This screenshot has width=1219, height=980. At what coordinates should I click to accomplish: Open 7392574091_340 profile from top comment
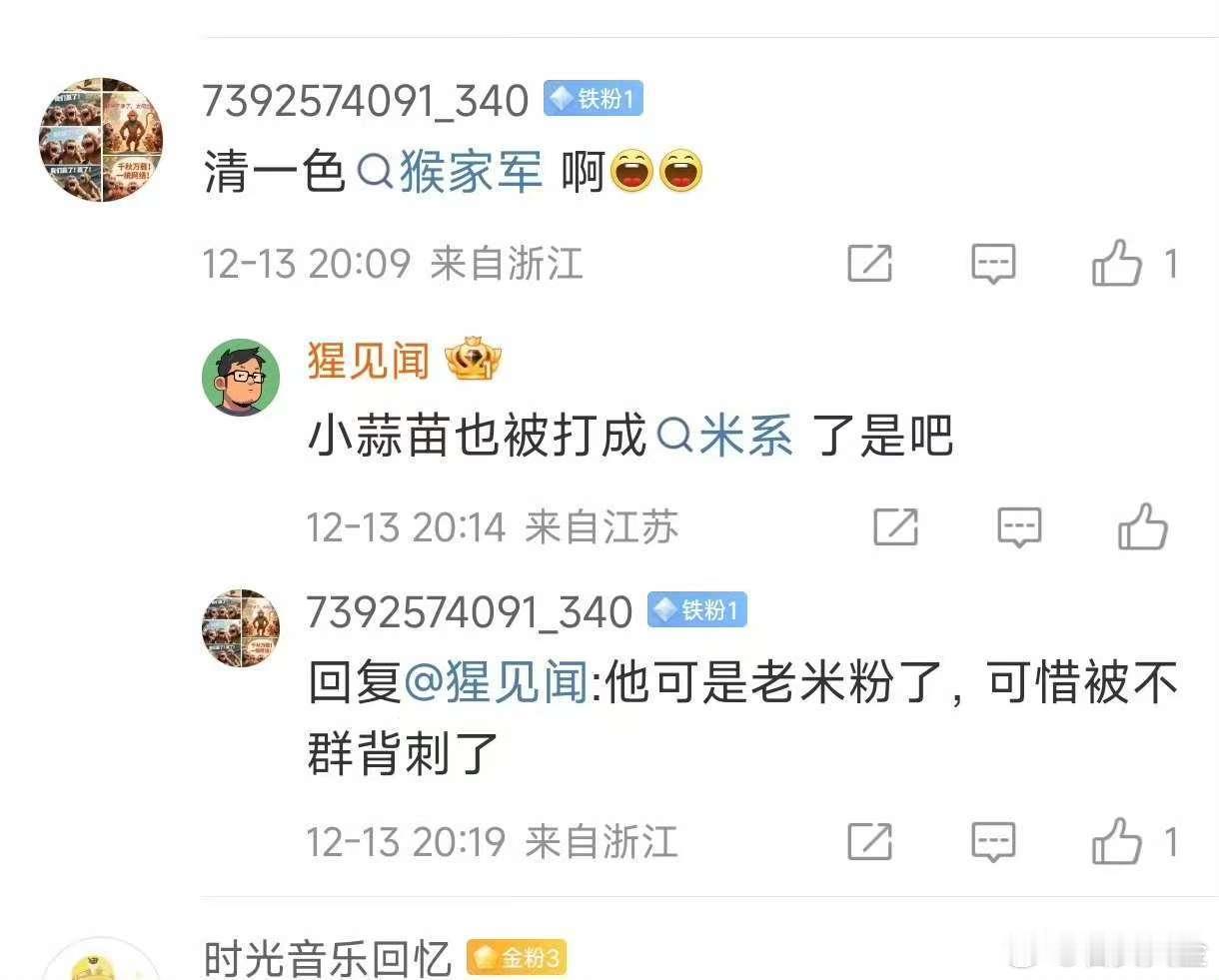(366, 100)
